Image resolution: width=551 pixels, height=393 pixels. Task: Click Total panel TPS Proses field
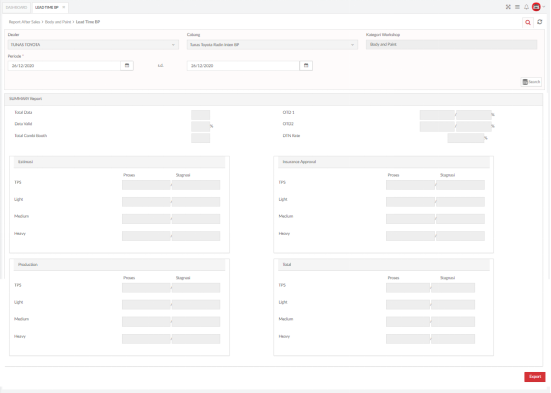pyautogui.click(x=408, y=288)
